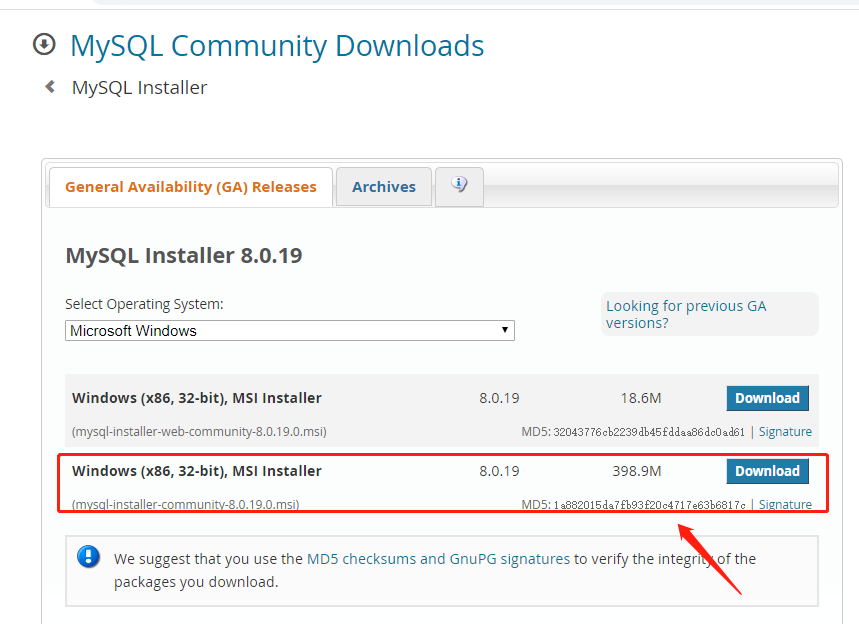This screenshot has height=624, width=859.
Task: Click the back arrow next to MySQL Installer
Action: (x=50, y=87)
